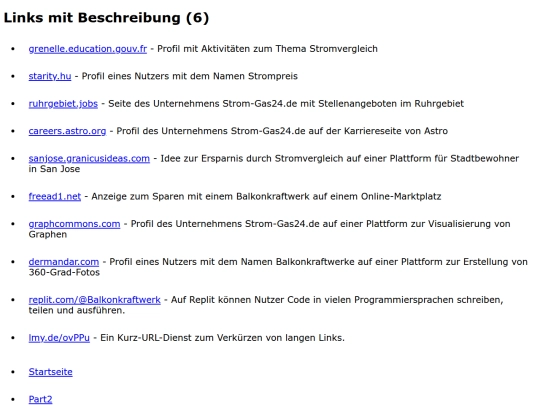Click text 'Auf Replit können Nutzer Code'

(x=240, y=300)
